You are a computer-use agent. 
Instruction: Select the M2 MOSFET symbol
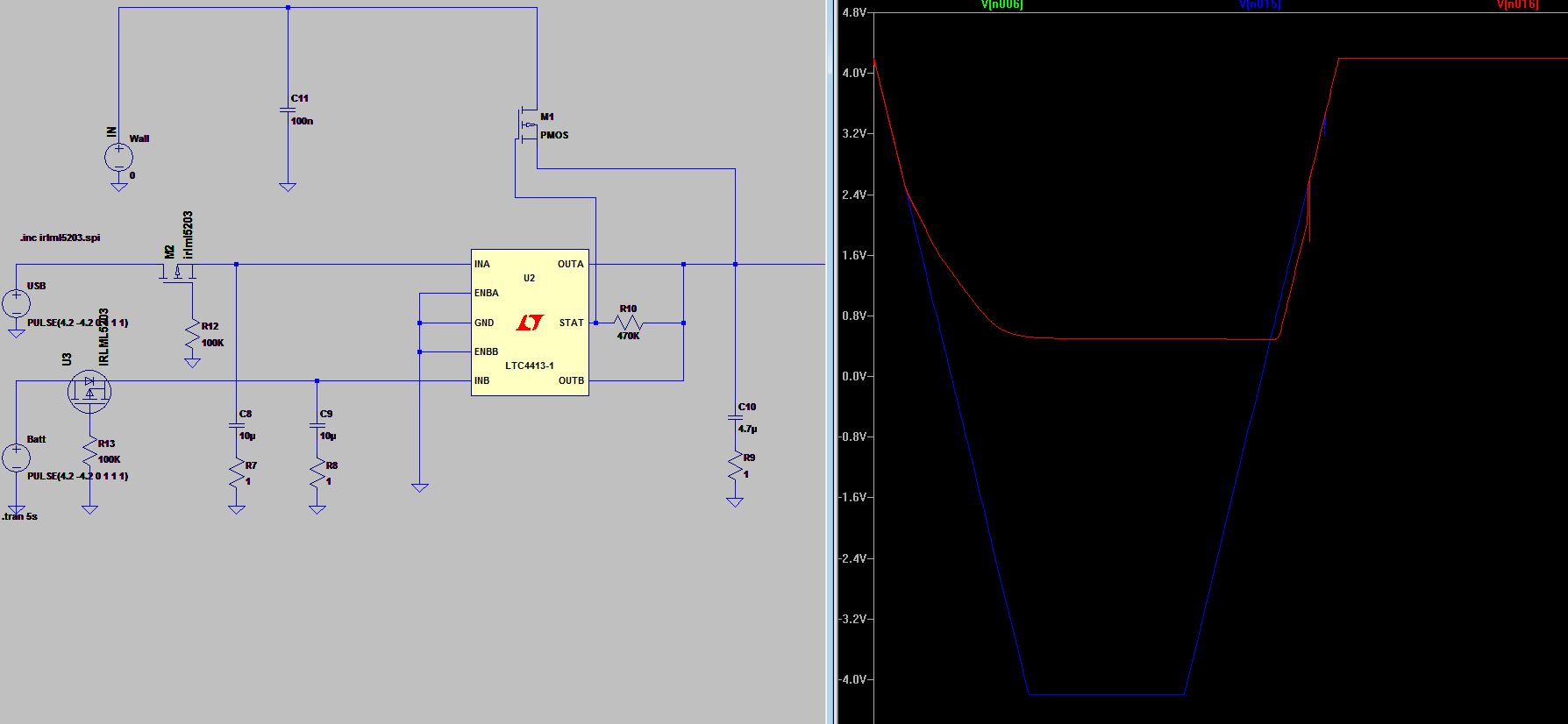tap(178, 271)
